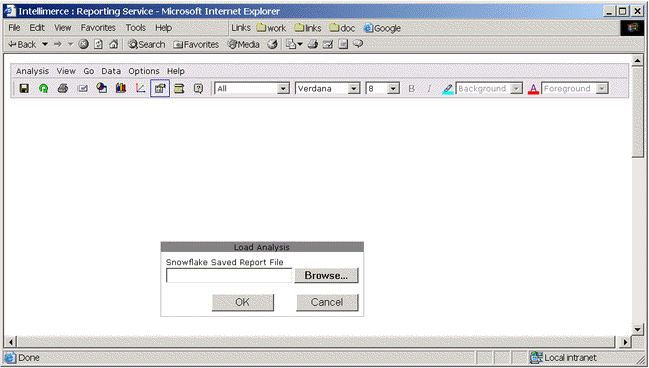Viewport: 649px width, 368px height.
Task: Click the Browse... button
Action: click(326, 275)
